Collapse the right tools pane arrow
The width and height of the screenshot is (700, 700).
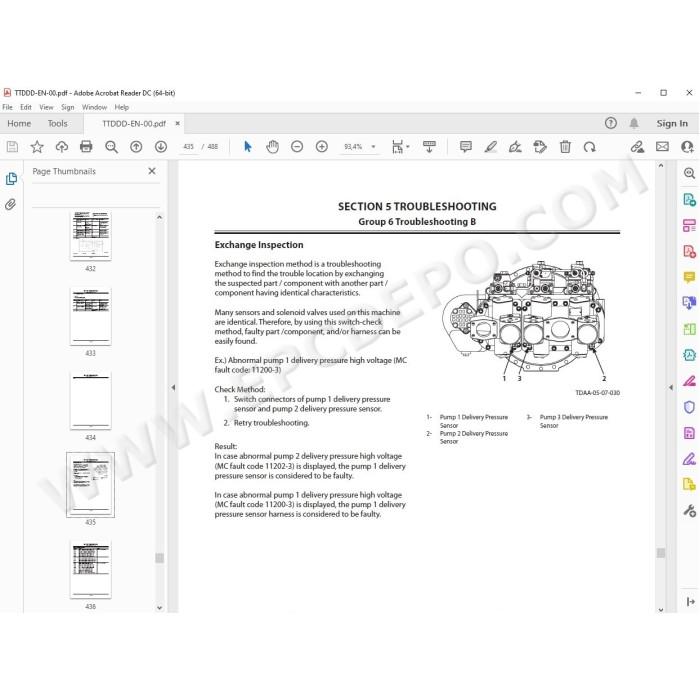pos(671,388)
